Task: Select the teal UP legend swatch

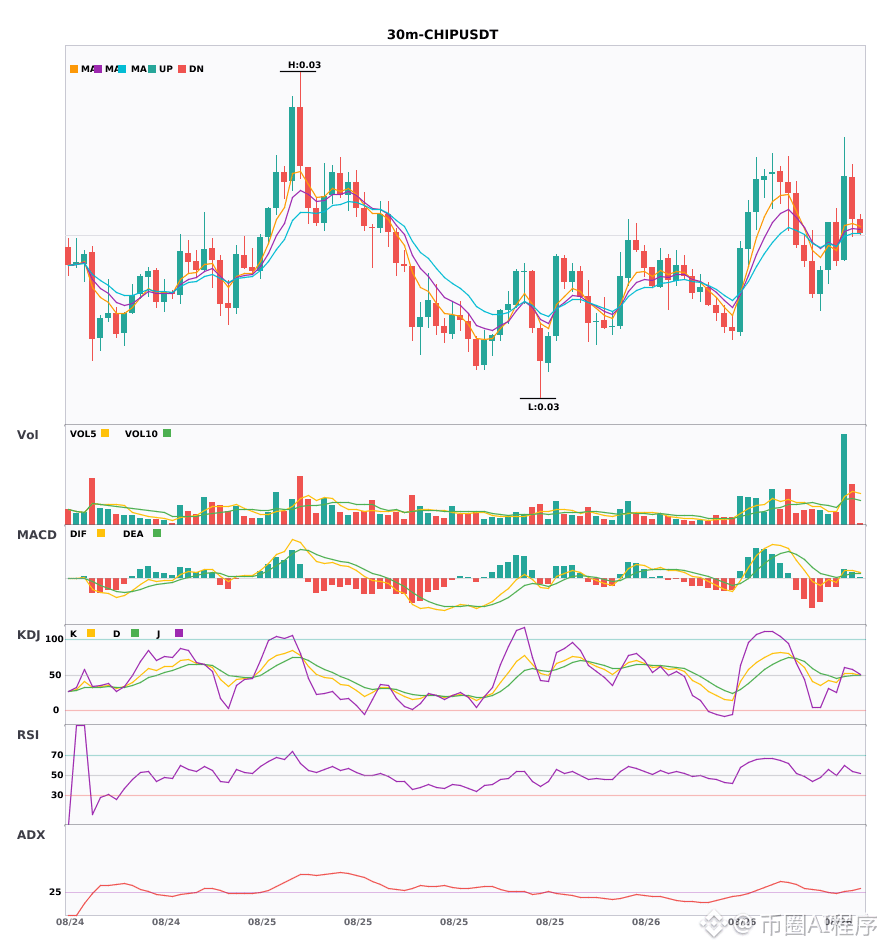Action: 152,69
